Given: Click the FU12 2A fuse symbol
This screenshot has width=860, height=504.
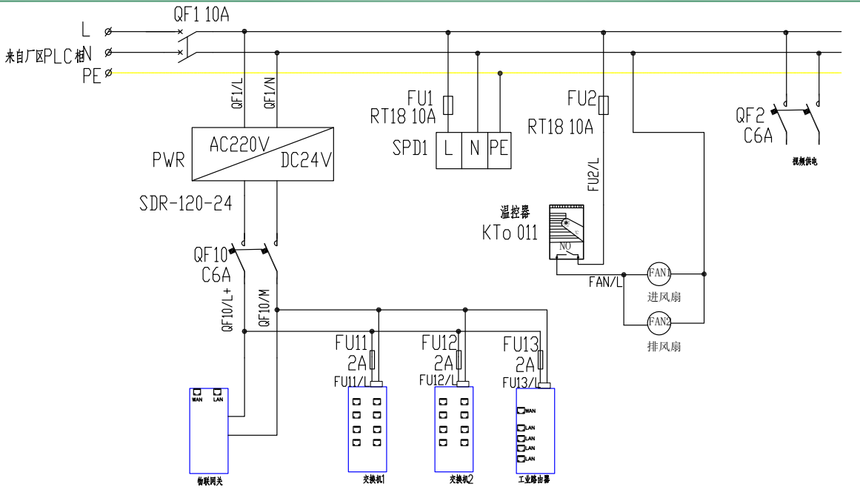Looking at the screenshot, I should [459, 360].
